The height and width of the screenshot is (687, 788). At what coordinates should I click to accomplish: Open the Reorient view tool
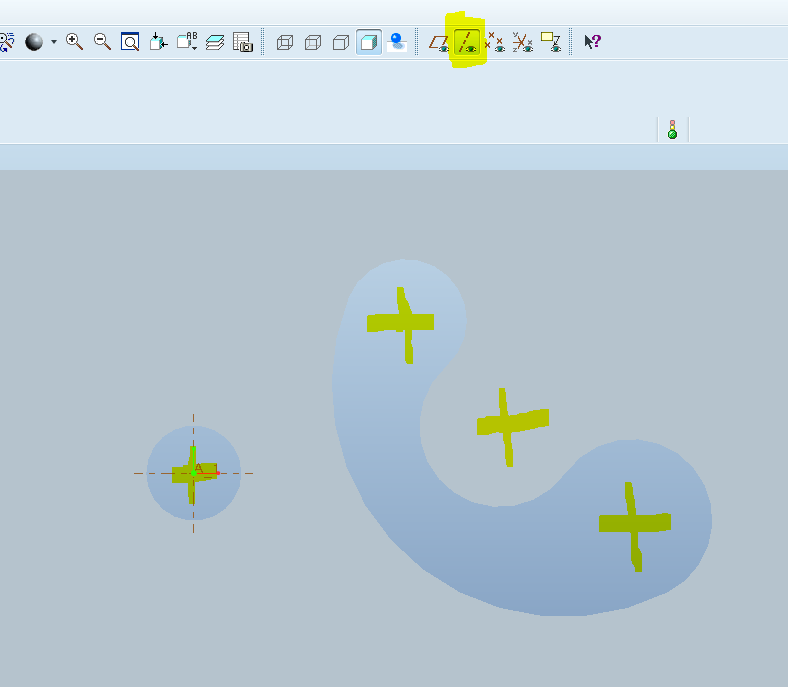(x=158, y=42)
